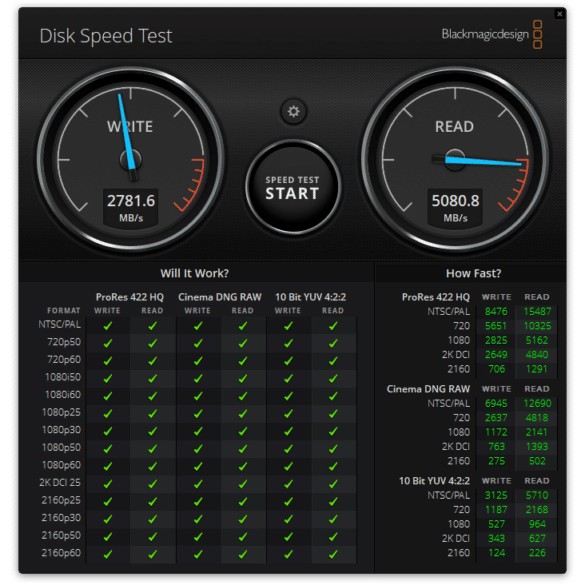The width and height of the screenshot is (585, 585).
Task: Click Cinema DNG RAW 2160 read value 502
Action: click(537, 461)
